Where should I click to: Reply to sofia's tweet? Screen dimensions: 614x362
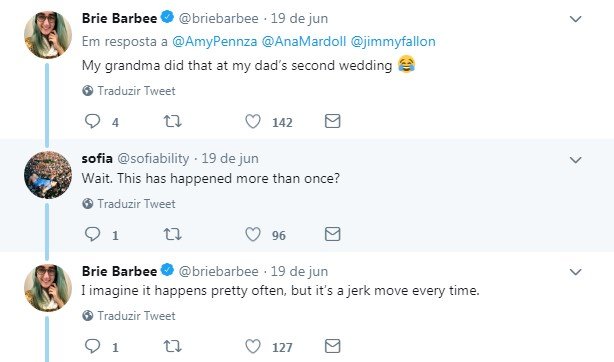(93, 234)
